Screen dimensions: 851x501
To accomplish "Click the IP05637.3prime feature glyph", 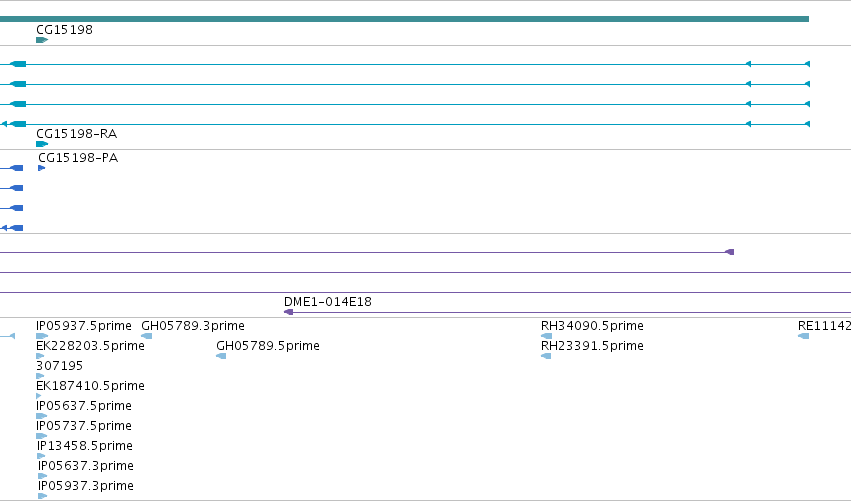I will pyautogui.click(x=42, y=476).
